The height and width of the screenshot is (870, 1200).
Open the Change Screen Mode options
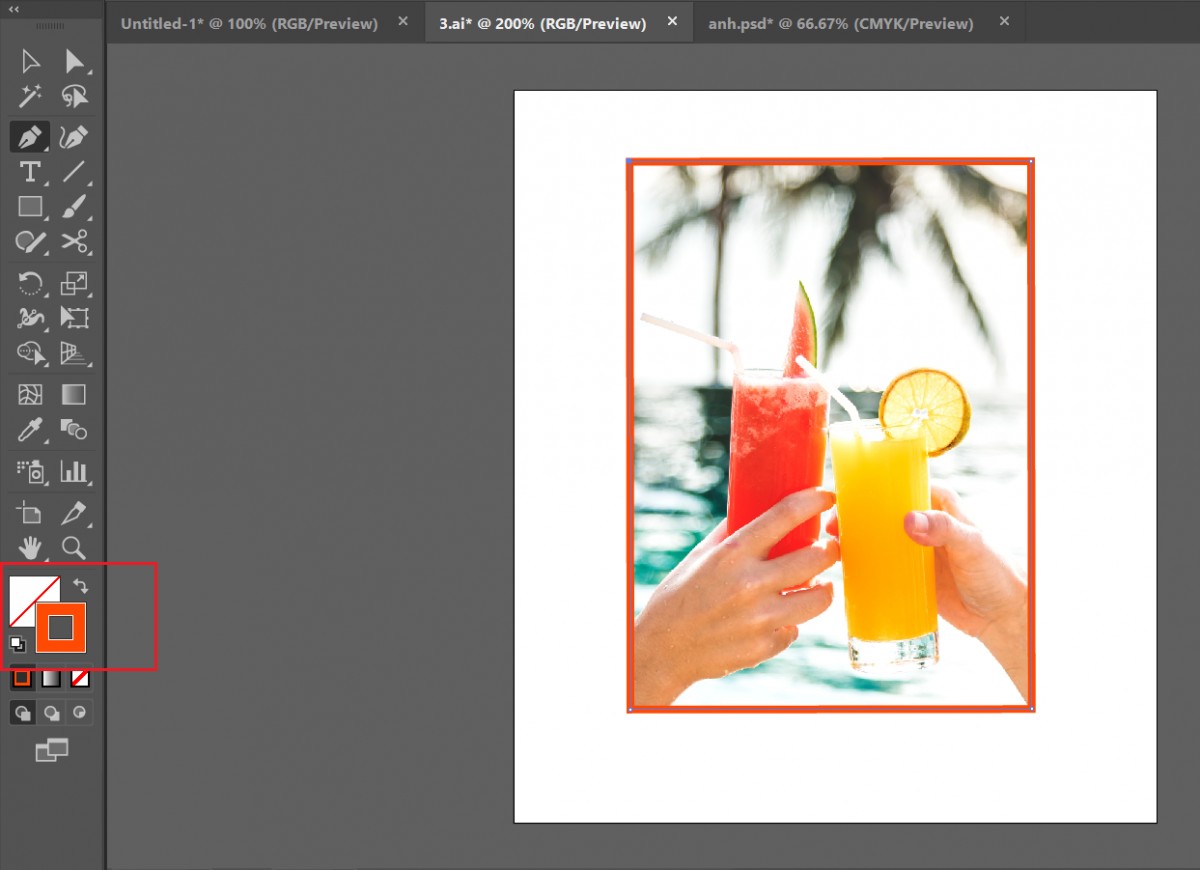click(51, 750)
